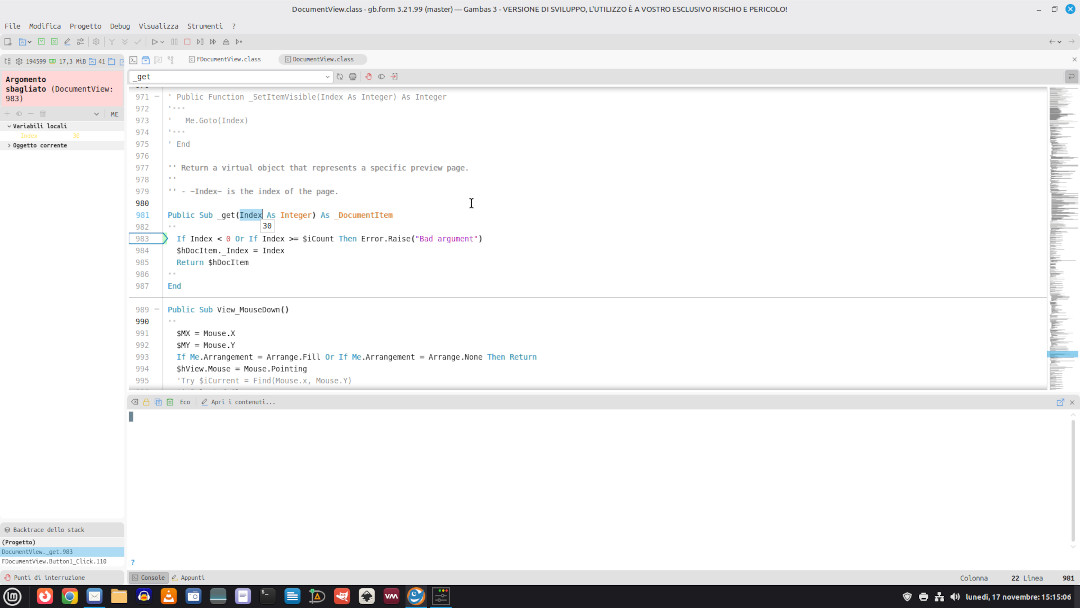Viewport: 1080px width, 608px height.
Task: Click the Apri i contenuti button
Action: click(238, 402)
